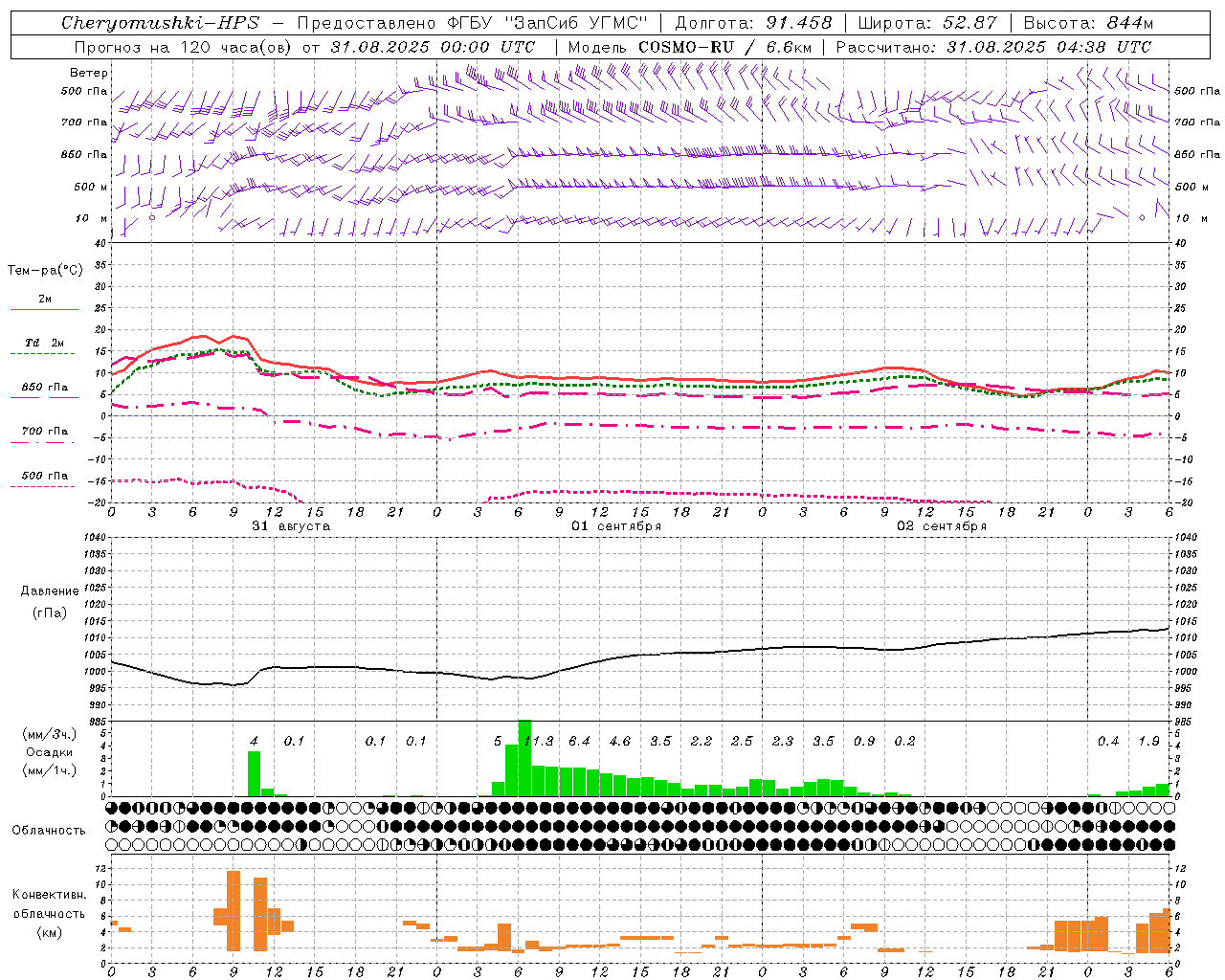Click the solid red '2м' legend line
Image resolution: width=1225 pixels, height=980 pixels.
45,309
